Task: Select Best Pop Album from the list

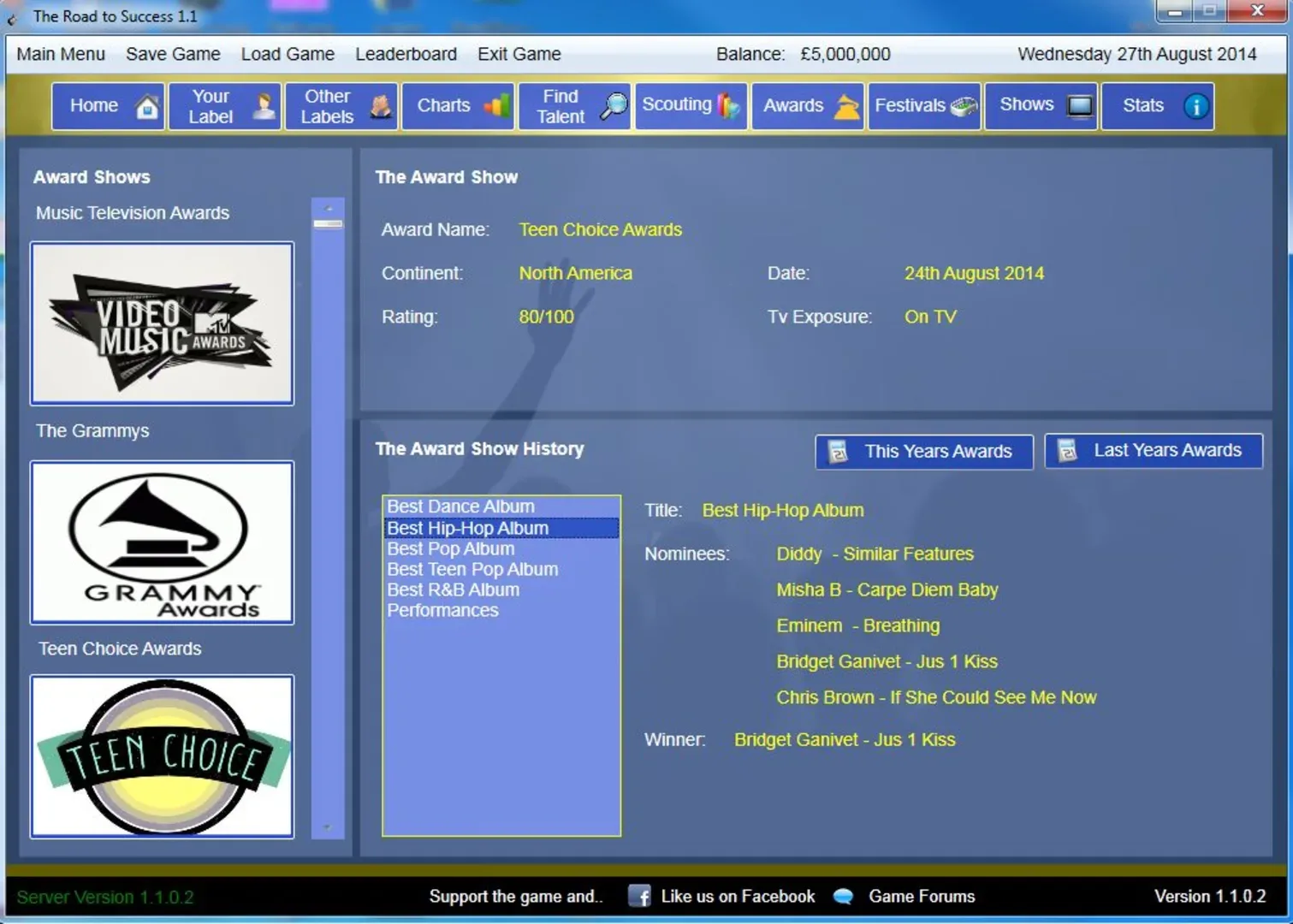Action: click(451, 549)
